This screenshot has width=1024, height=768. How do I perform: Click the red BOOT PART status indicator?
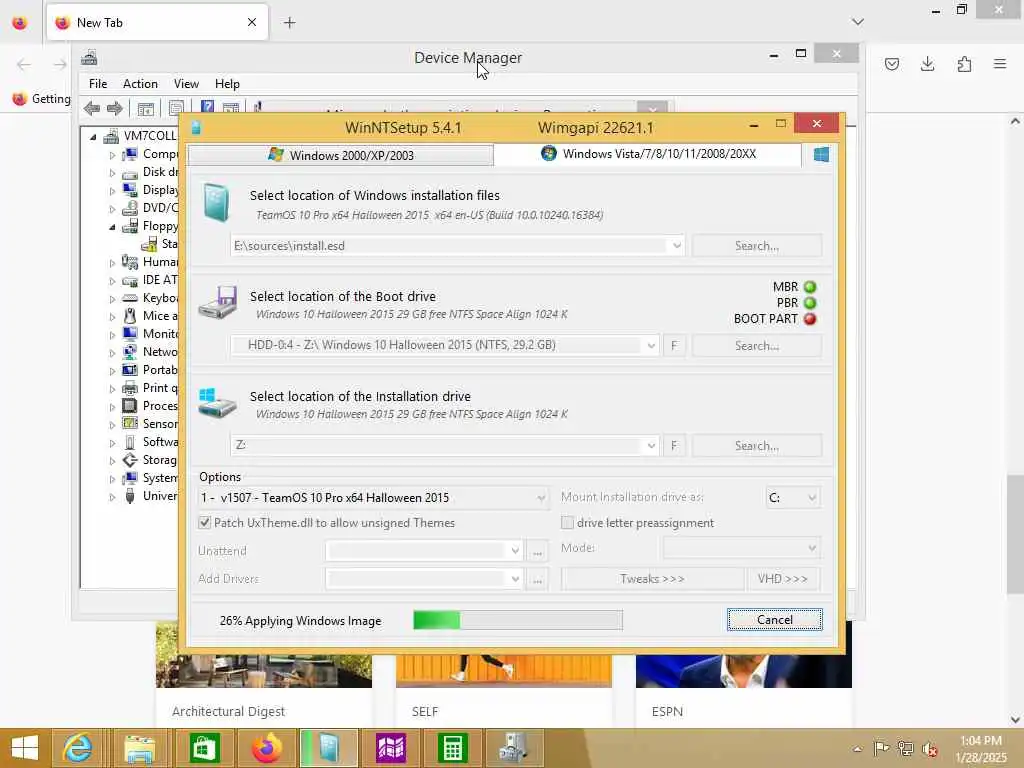pos(810,319)
